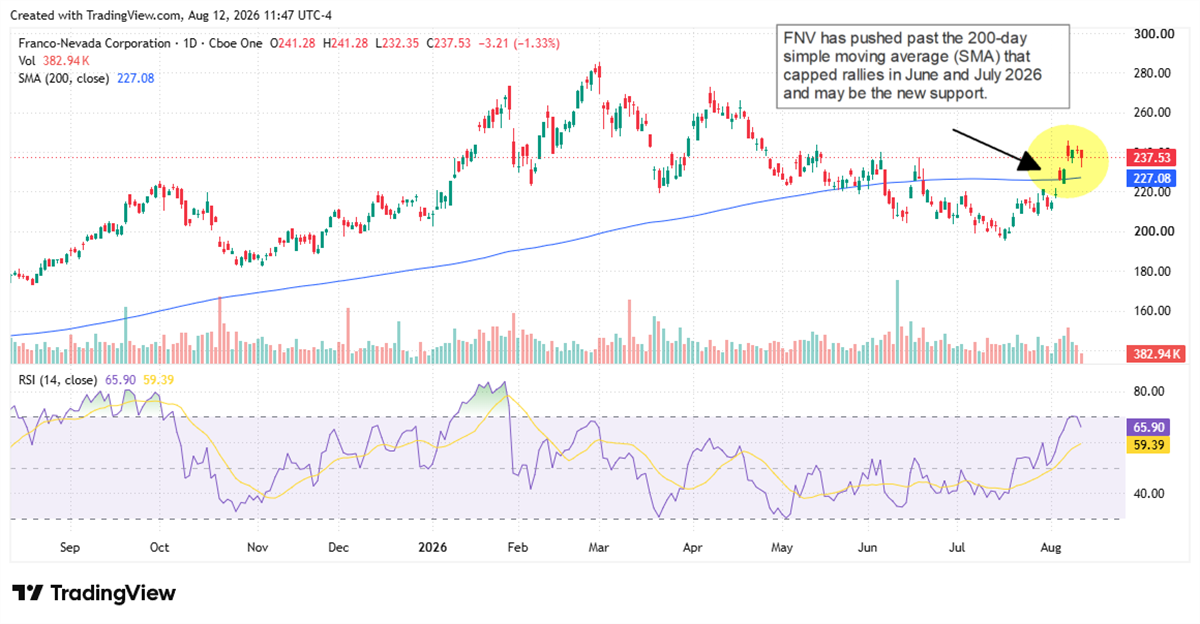1200x624 pixels.
Task: Click the Aug date axis label
Action: pyautogui.click(x=1050, y=548)
